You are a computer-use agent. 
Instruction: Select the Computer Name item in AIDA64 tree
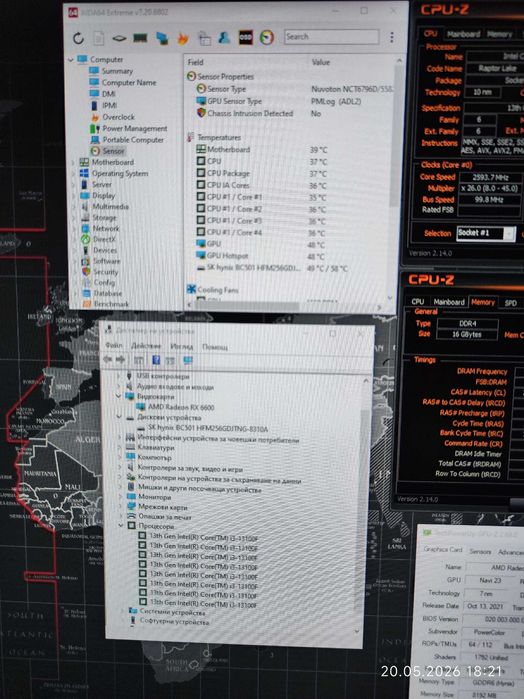pos(123,82)
